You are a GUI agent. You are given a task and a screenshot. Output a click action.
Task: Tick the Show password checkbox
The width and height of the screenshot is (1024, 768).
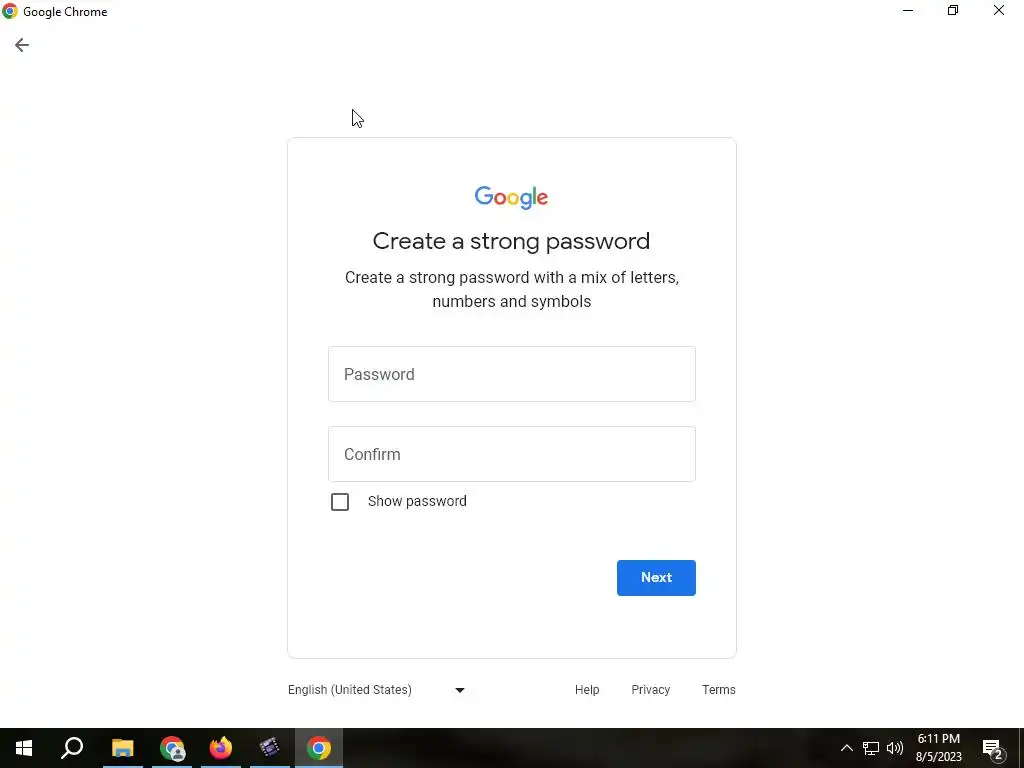340,502
